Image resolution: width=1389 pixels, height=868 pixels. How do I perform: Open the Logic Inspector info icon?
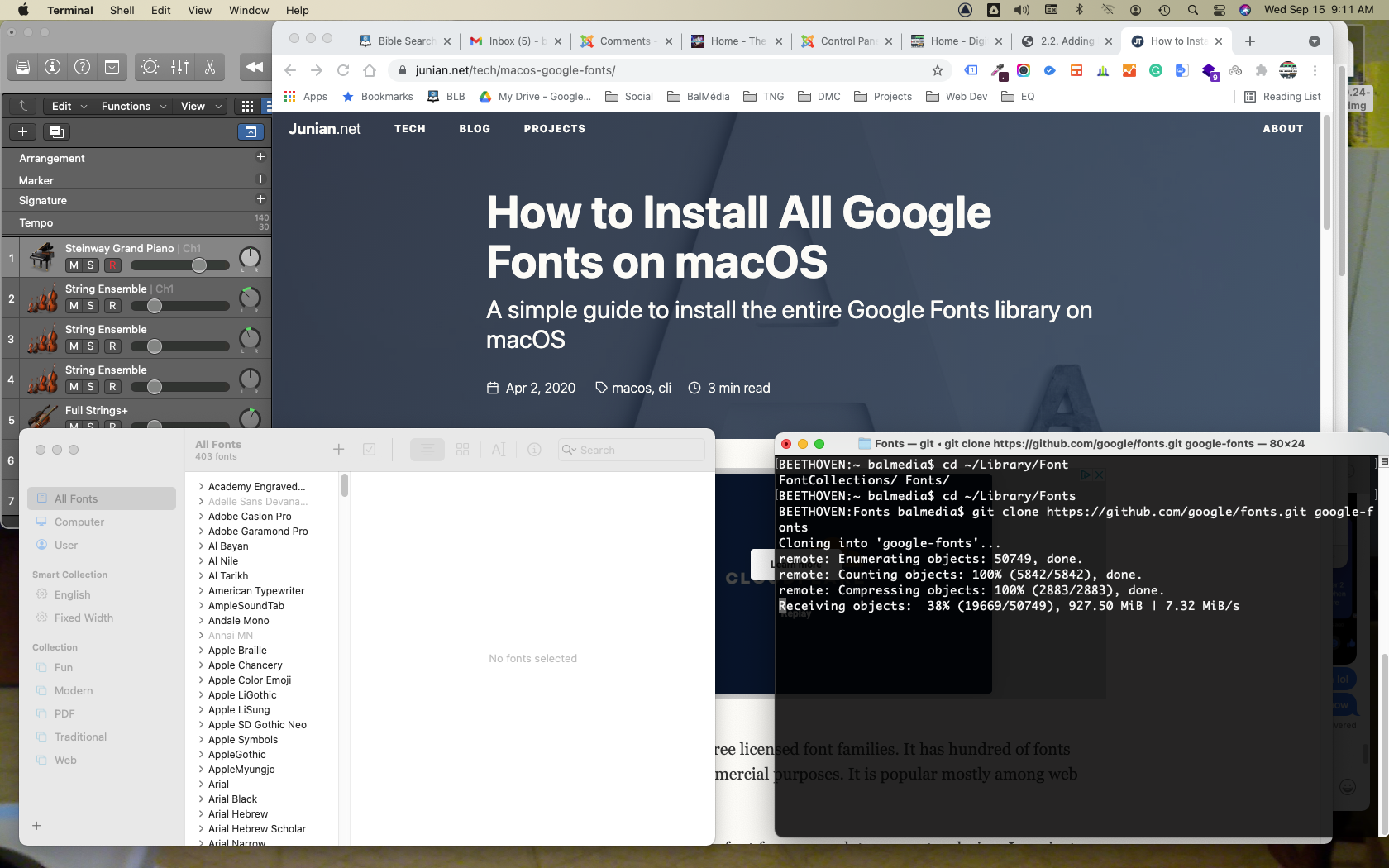tap(53, 67)
